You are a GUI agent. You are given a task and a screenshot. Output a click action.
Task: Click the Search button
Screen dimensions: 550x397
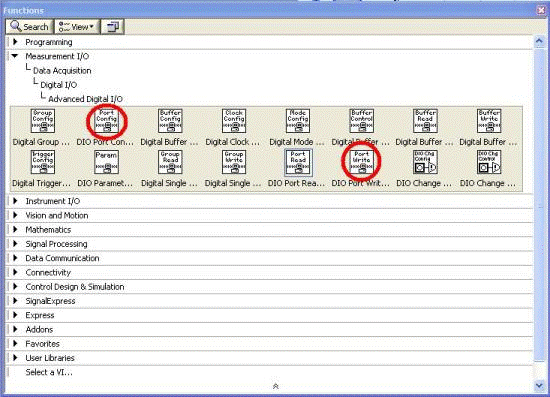29,27
